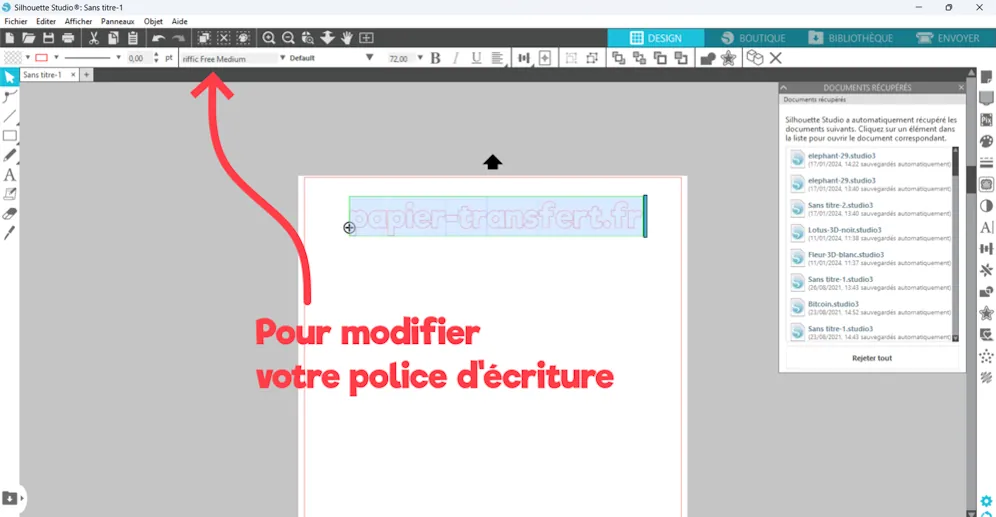Image resolution: width=996 pixels, height=517 pixels.
Task: Select the Line drawing tool
Action: 10,116
